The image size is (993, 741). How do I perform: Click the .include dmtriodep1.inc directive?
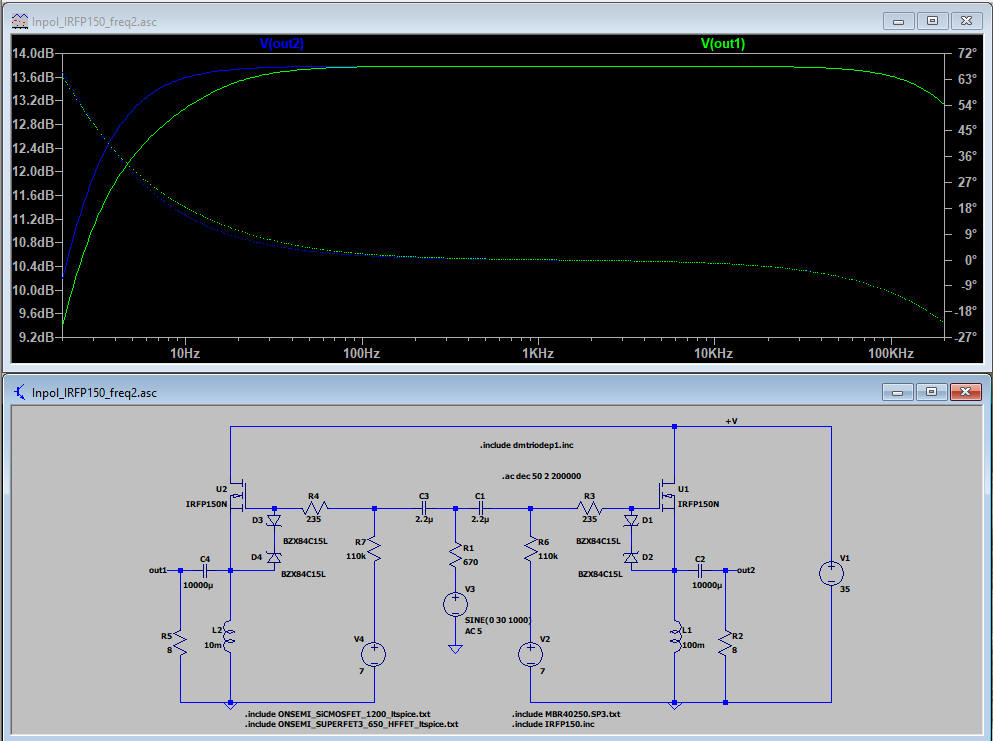point(526,445)
